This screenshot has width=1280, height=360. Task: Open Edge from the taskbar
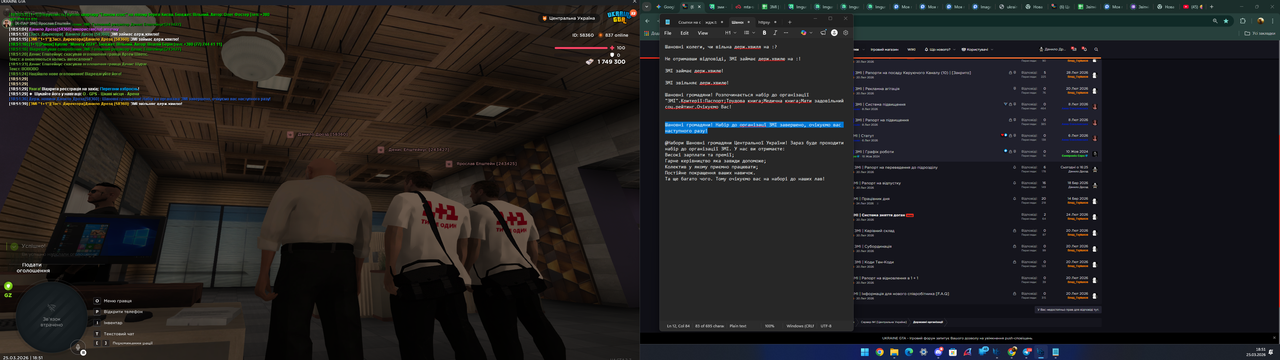tap(908, 352)
